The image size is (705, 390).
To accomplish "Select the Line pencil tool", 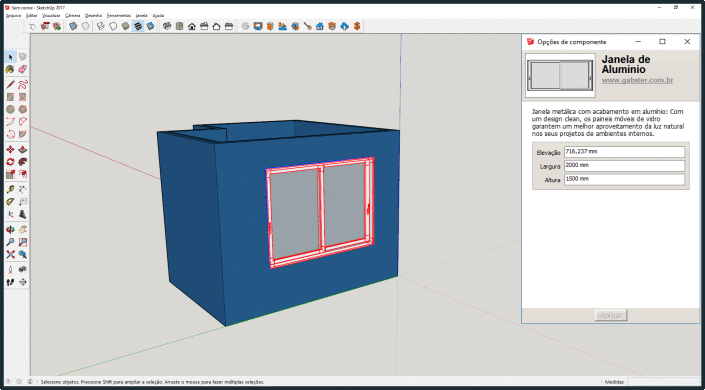I will click(x=10, y=84).
